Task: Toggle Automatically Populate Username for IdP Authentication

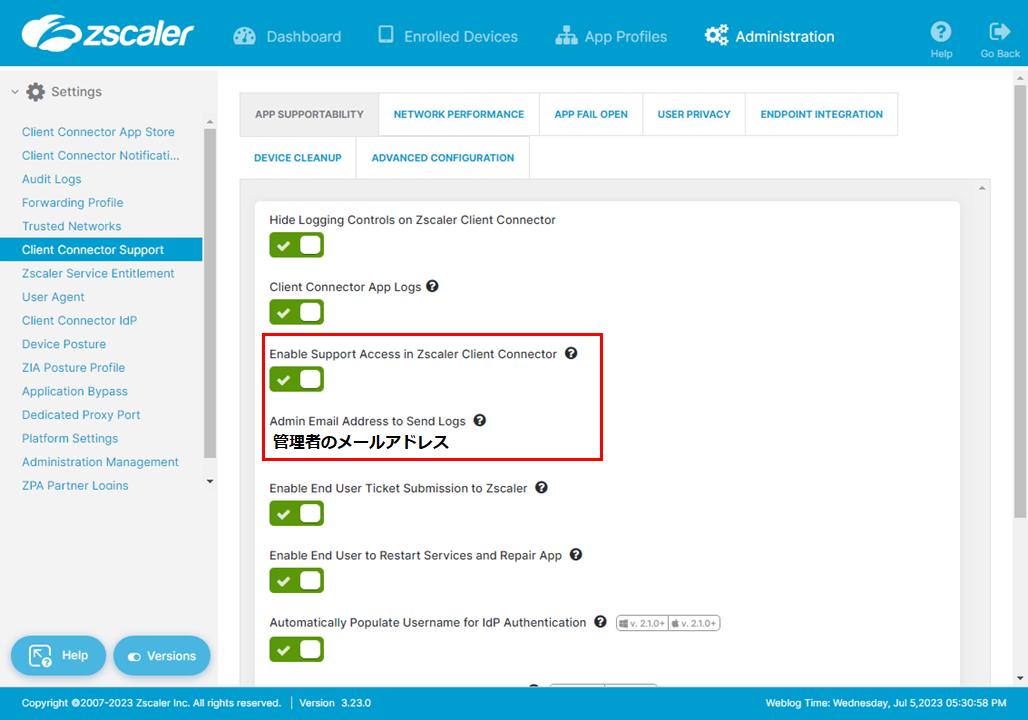Action: pos(296,649)
